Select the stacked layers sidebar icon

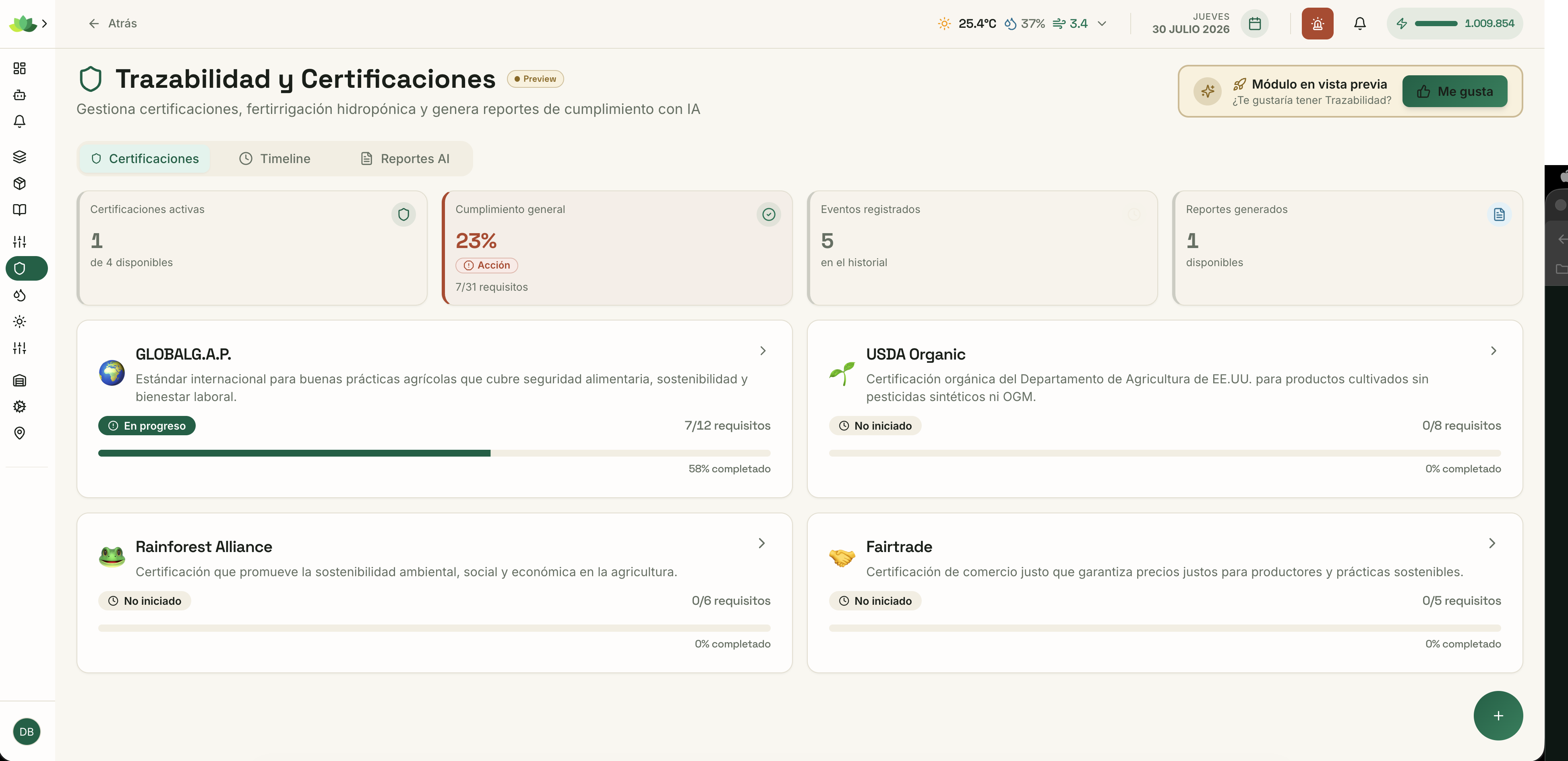tap(19, 157)
